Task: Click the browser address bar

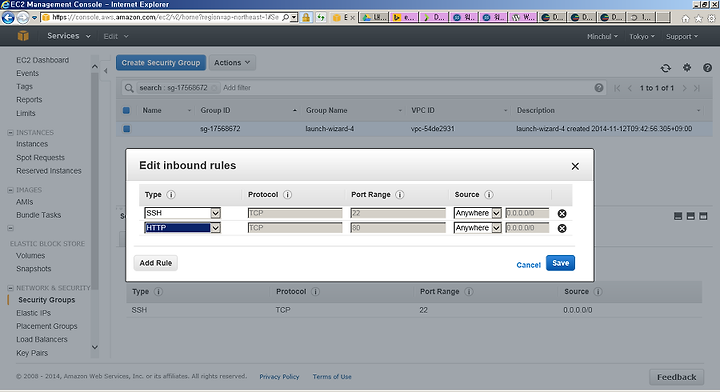Action: (165, 17)
